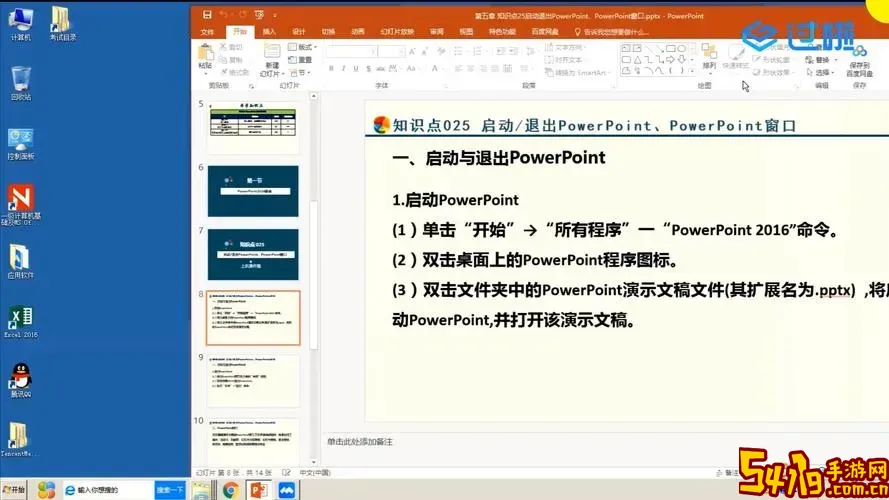Click the bullet list icon
Screen dimensions: 889x500
coord(459,52)
